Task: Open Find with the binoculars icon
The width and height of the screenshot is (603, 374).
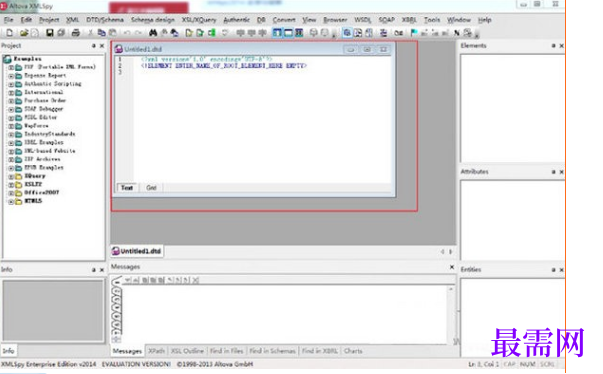Action: click(x=153, y=33)
